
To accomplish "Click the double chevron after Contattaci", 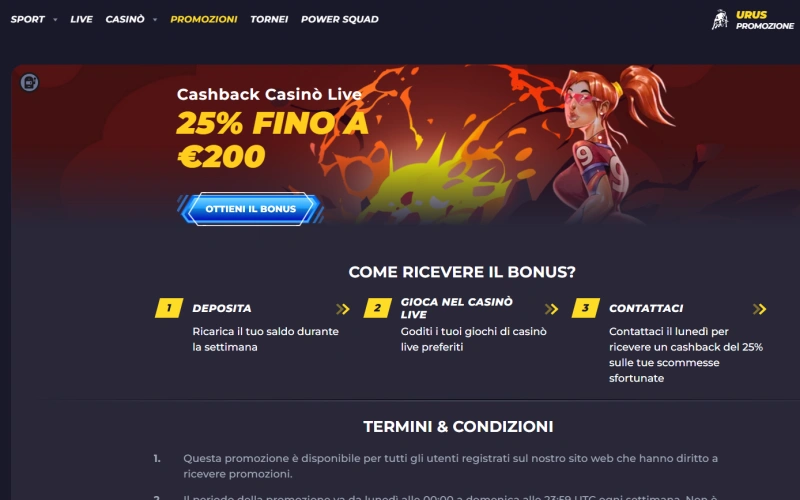I will click(759, 309).
